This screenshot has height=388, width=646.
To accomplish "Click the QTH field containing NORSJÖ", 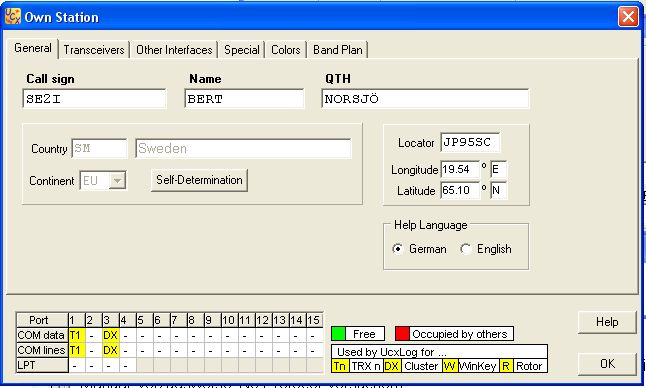I will [x=425, y=99].
